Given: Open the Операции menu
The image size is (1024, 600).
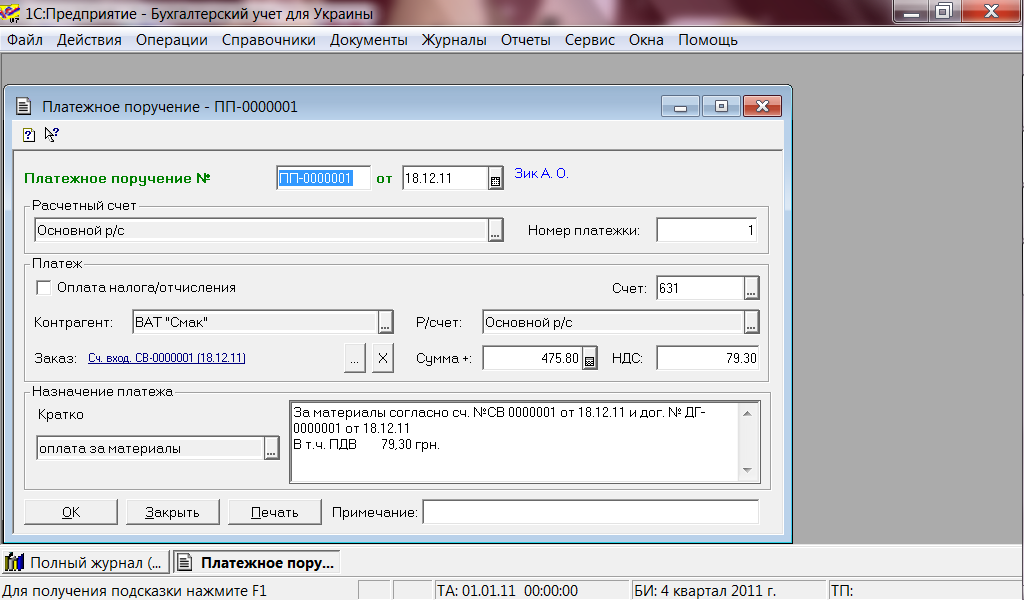Looking at the screenshot, I should point(172,40).
